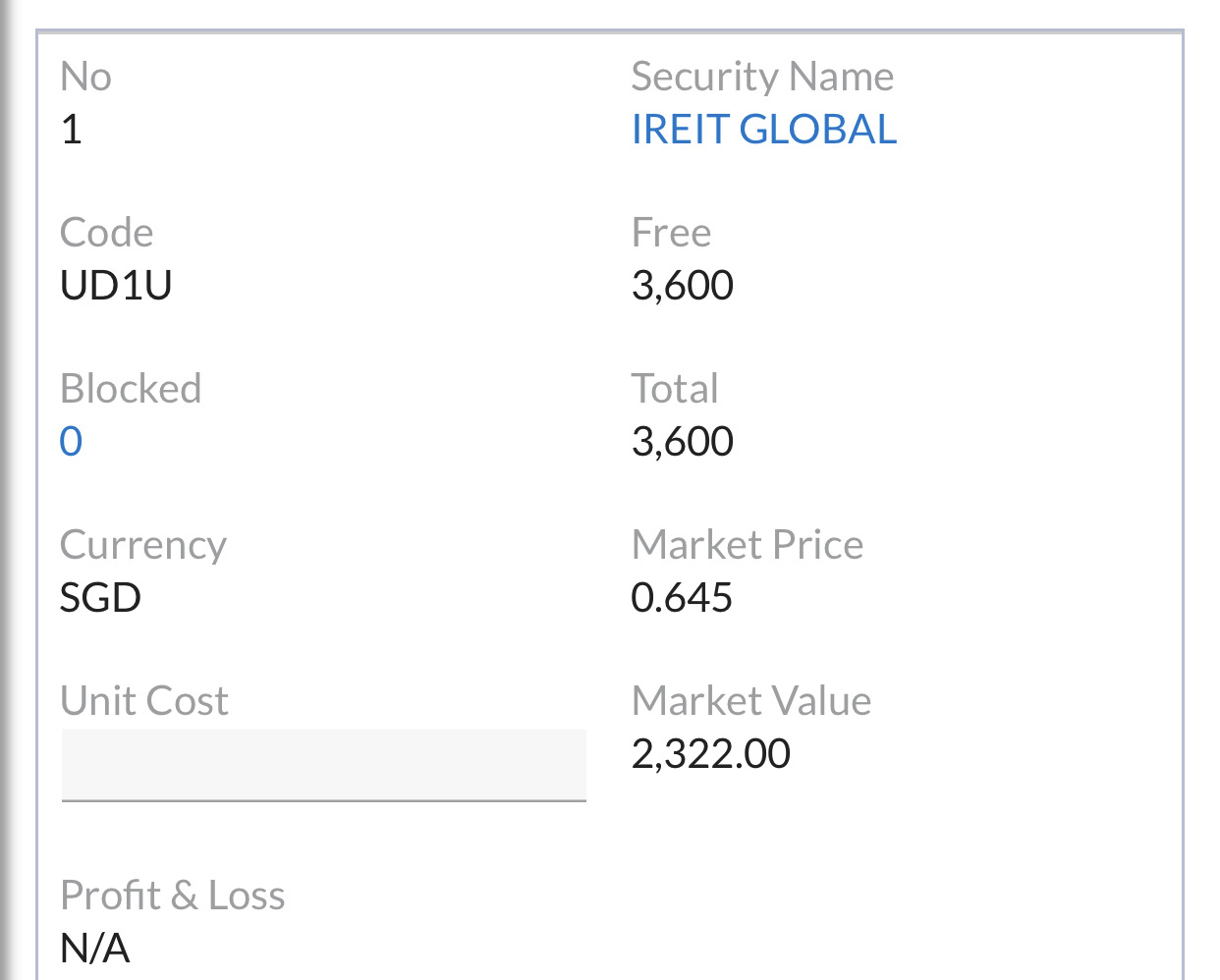Click the Free quantity value under Free
The image size is (1220, 980).
pos(682,286)
